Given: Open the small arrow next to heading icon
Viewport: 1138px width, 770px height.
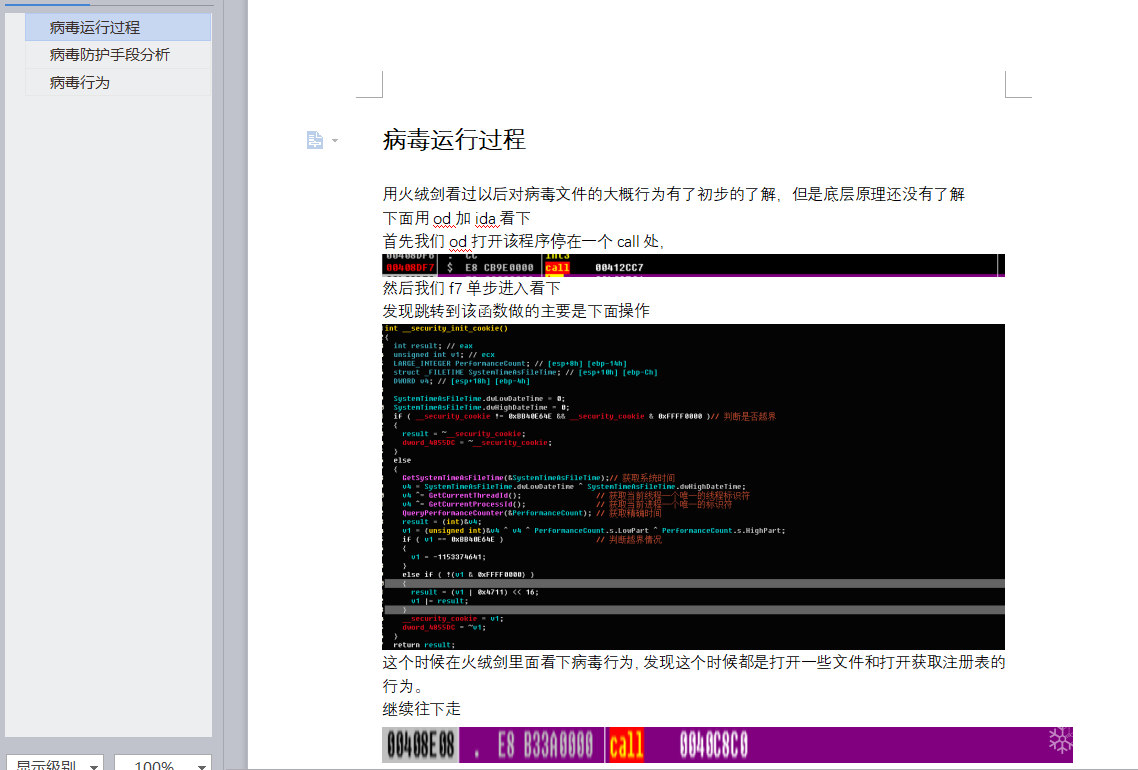Looking at the screenshot, I should pos(335,141).
